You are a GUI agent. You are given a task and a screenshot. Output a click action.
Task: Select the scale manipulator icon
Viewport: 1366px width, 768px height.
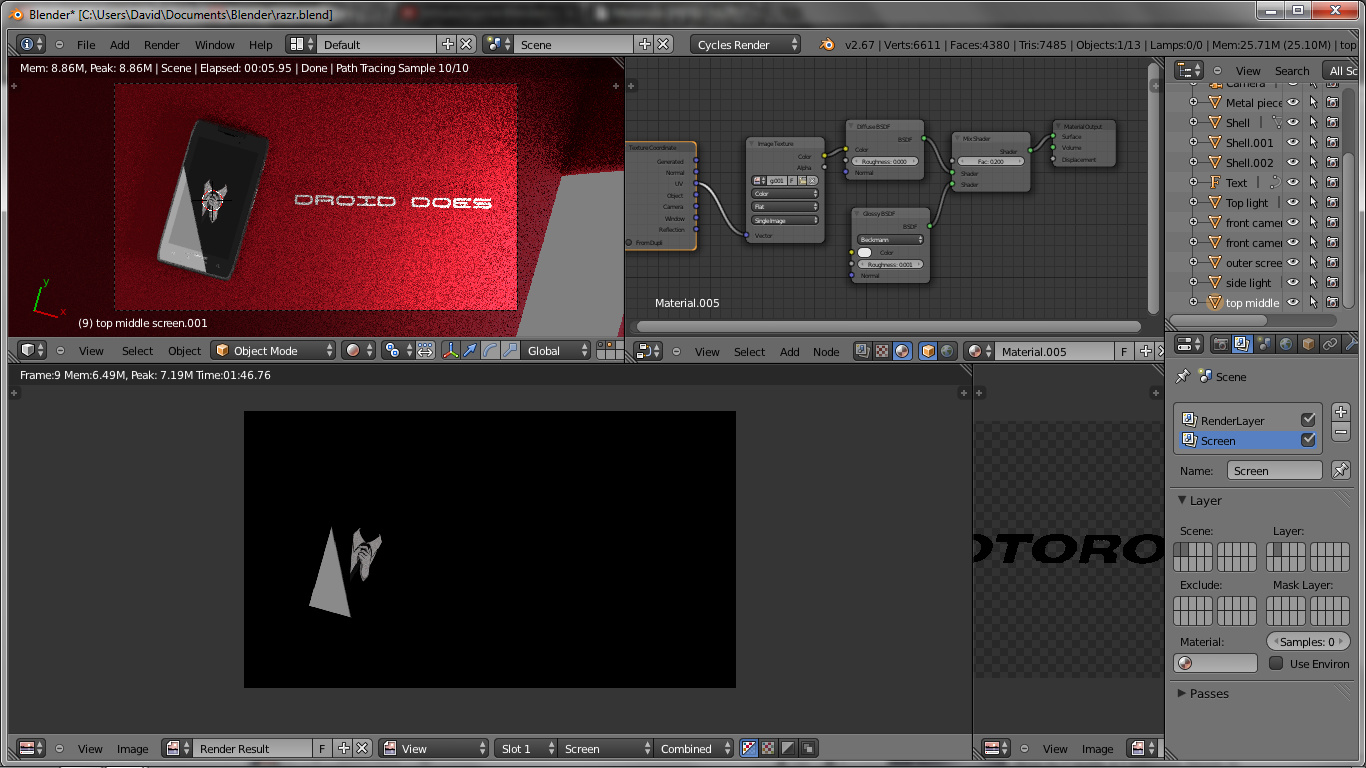[510, 350]
